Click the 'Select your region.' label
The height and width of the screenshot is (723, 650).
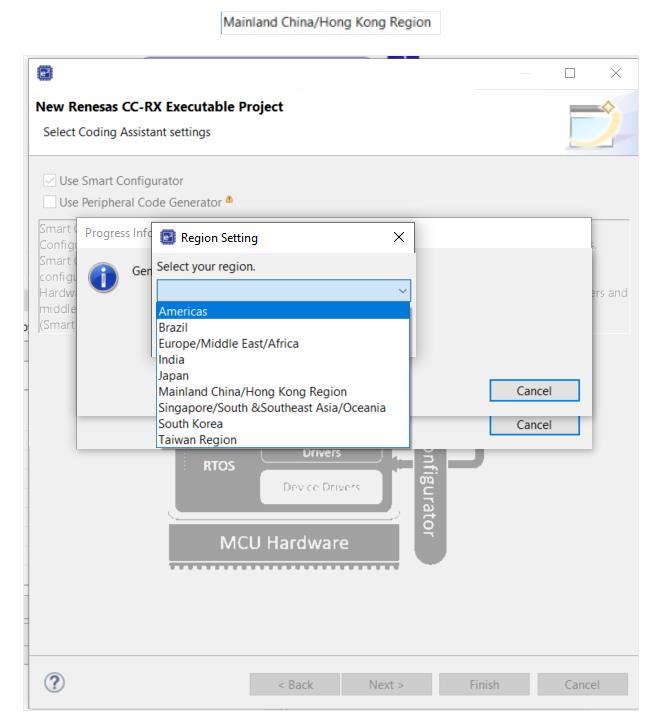coord(206,267)
